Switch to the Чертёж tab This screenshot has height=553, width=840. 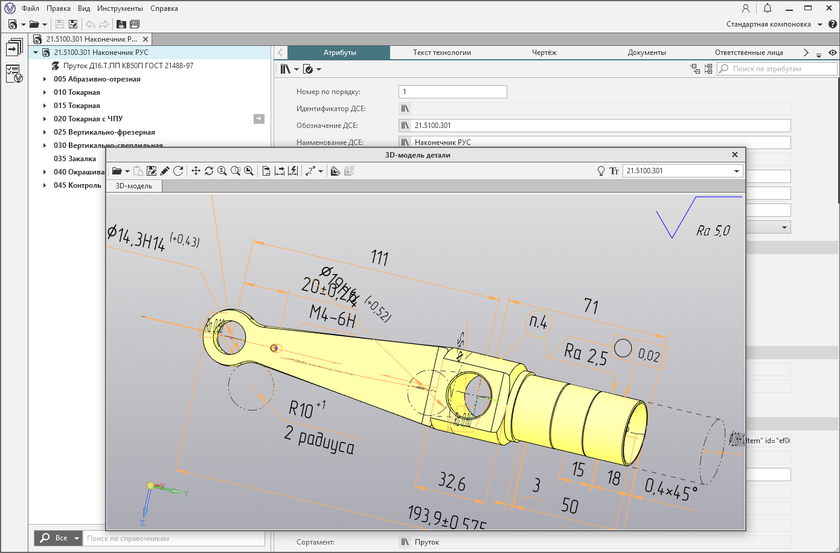point(544,52)
